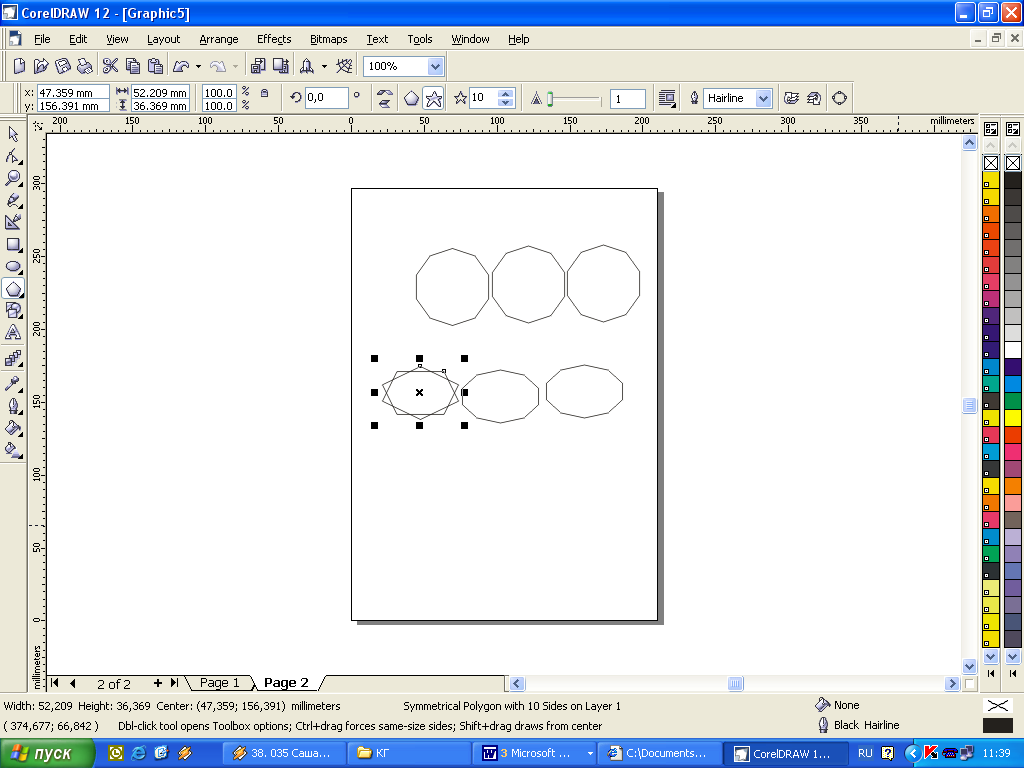Image resolution: width=1024 pixels, height=768 pixels.
Task: Click the Print icon
Action: (84, 66)
